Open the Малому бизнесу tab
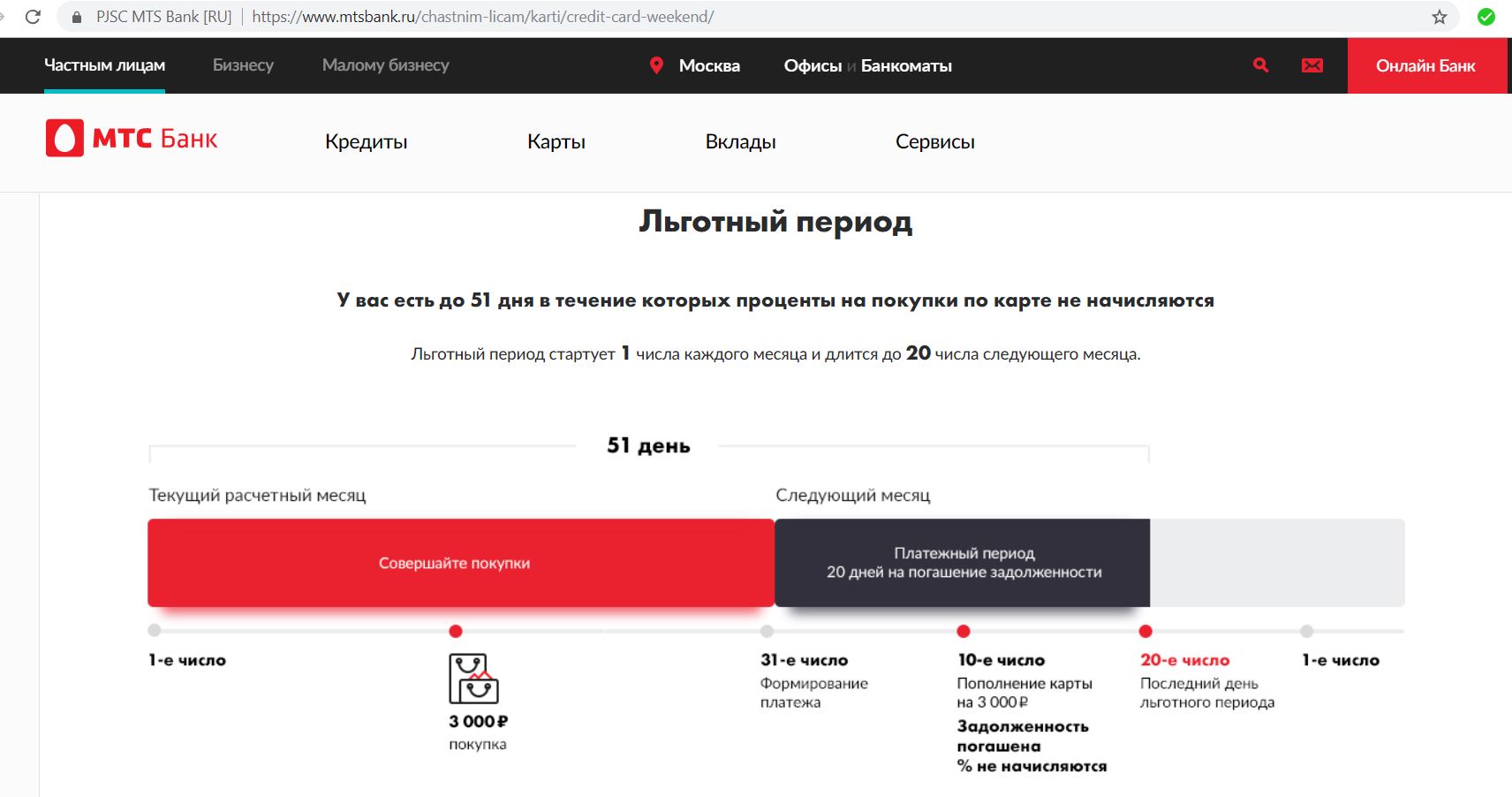 click(x=386, y=65)
